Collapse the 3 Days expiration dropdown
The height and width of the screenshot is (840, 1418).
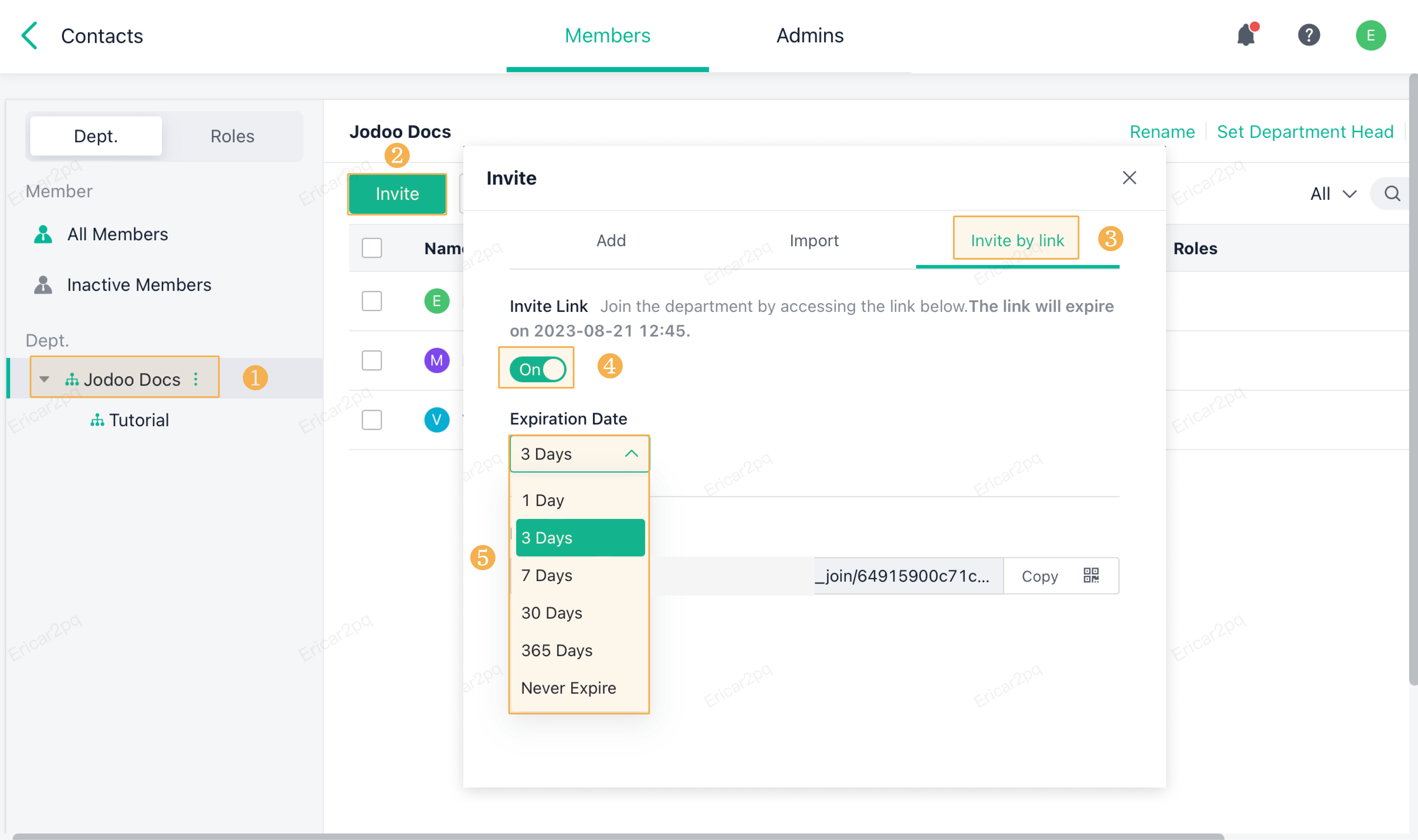tap(579, 454)
